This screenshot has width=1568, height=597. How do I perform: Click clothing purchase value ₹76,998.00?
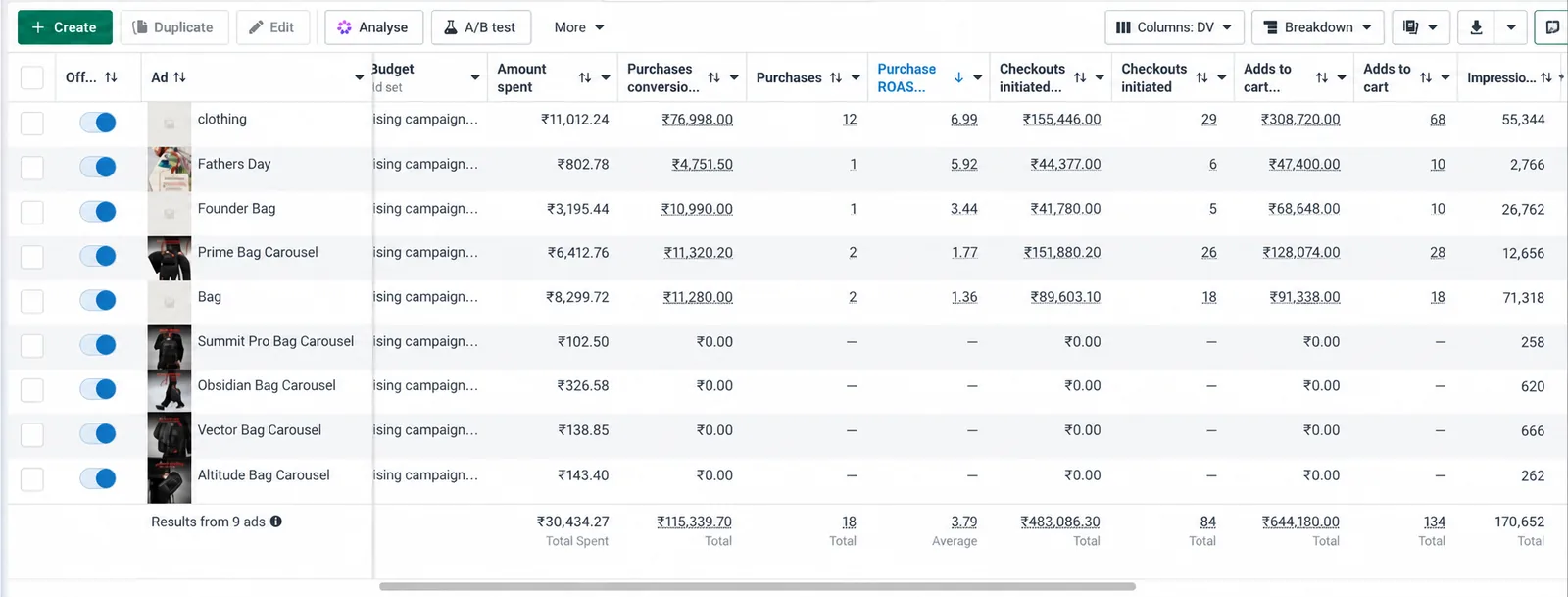coord(697,120)
